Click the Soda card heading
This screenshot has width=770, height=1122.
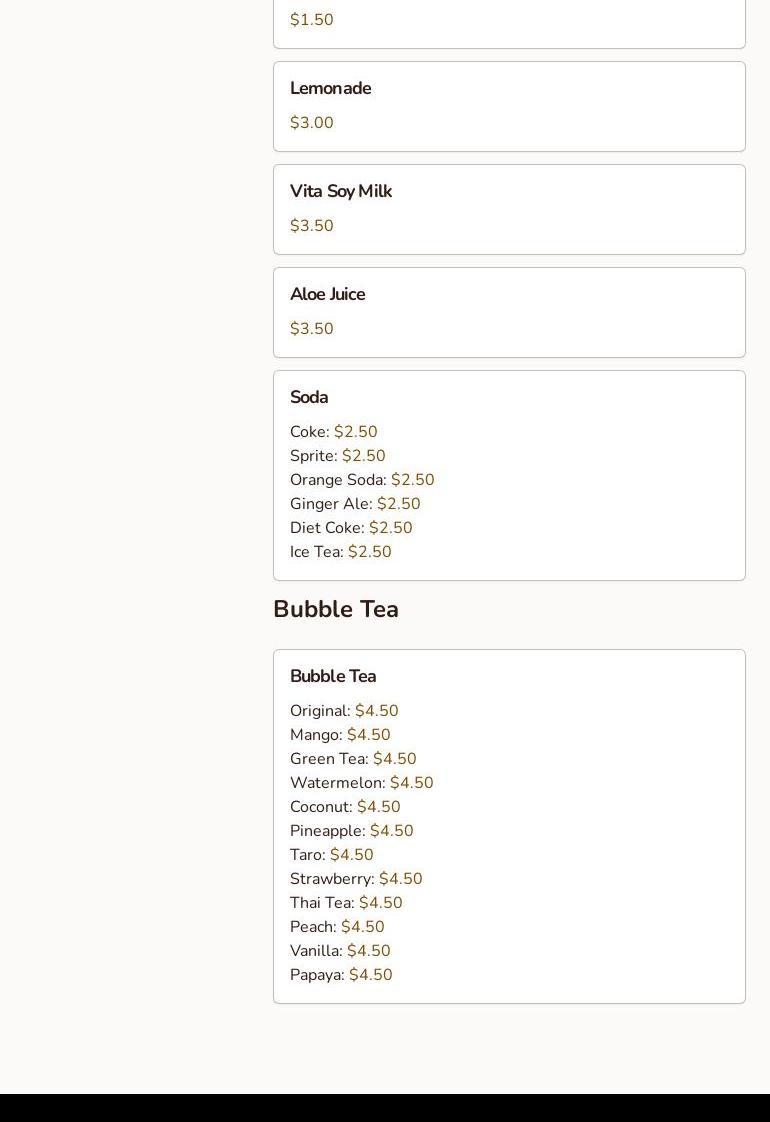[308, 397]
